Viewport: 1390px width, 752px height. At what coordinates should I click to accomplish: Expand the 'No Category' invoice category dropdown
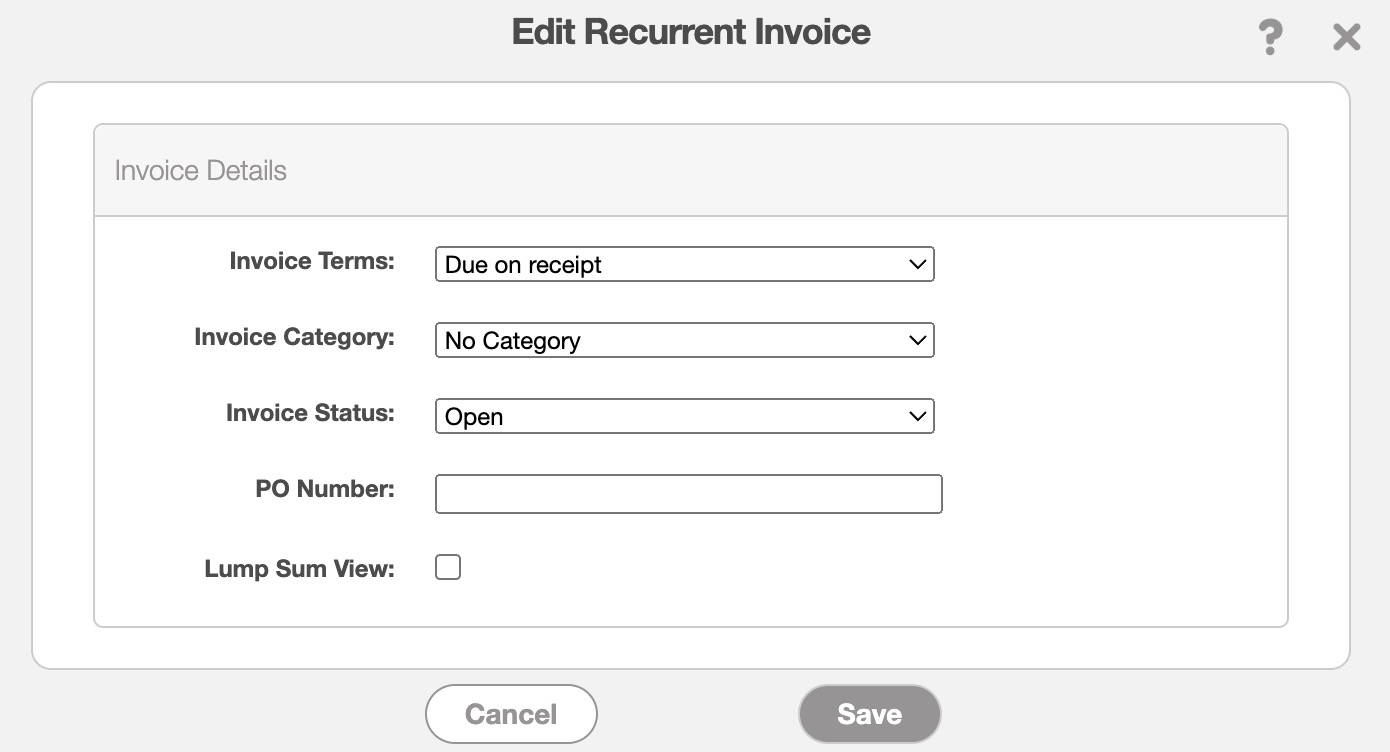(x=684, y=340)
